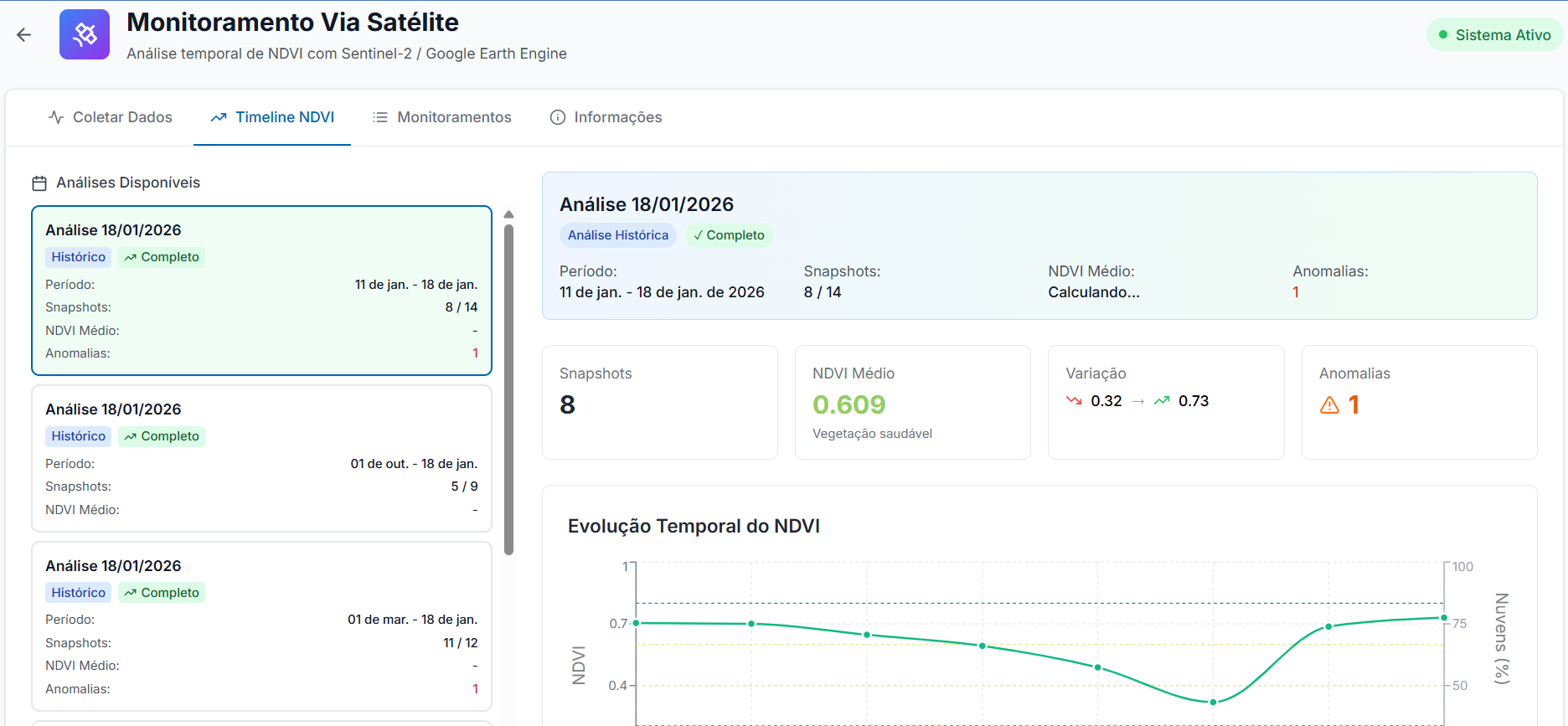Switch to the Timeline NDVI tab
Viewport: 1568px width, 726px height.
point(272,117)
